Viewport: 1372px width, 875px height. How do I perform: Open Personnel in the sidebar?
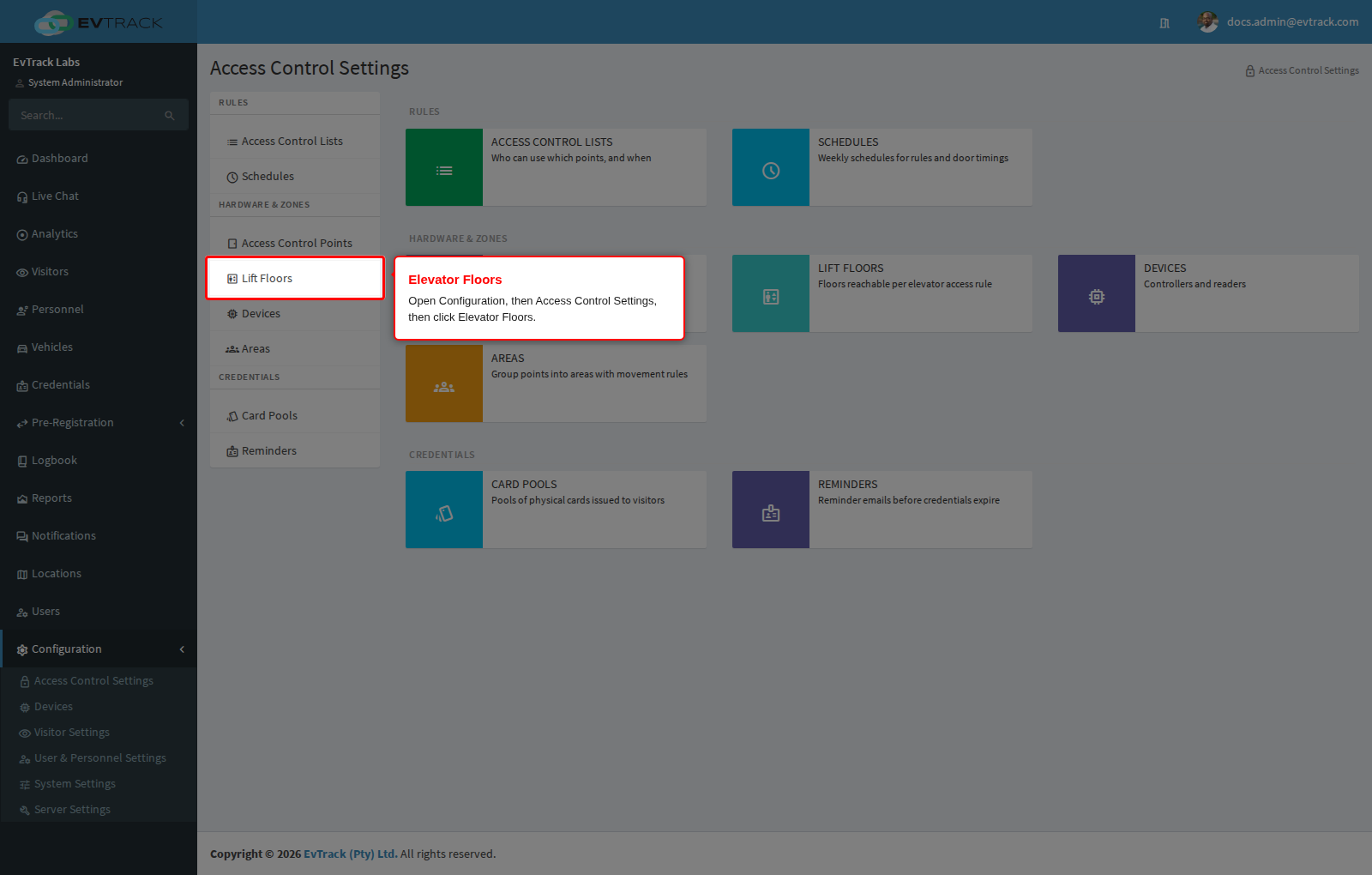(x=99, y=310)
